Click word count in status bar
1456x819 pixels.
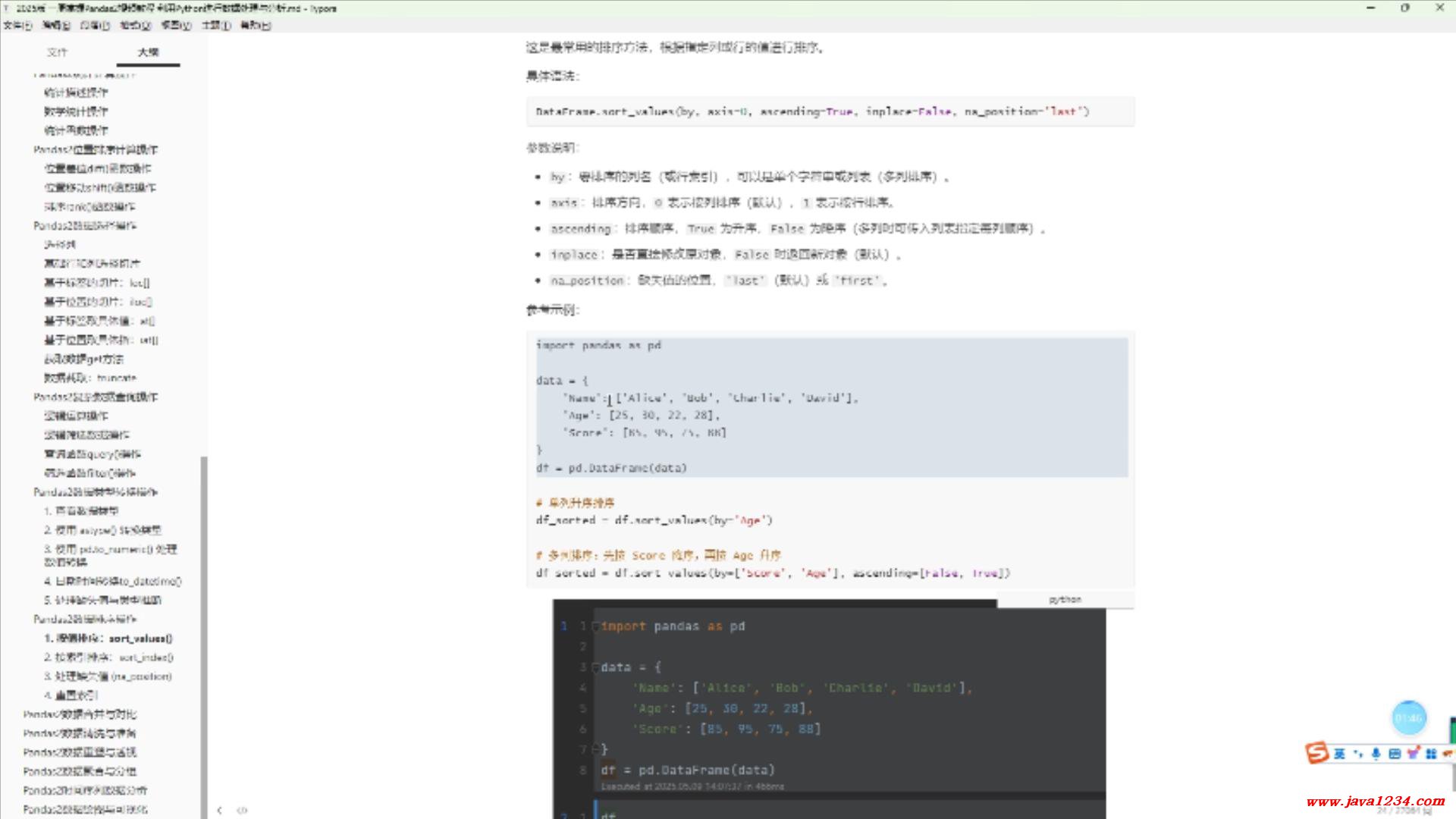tap(1403, 811)
